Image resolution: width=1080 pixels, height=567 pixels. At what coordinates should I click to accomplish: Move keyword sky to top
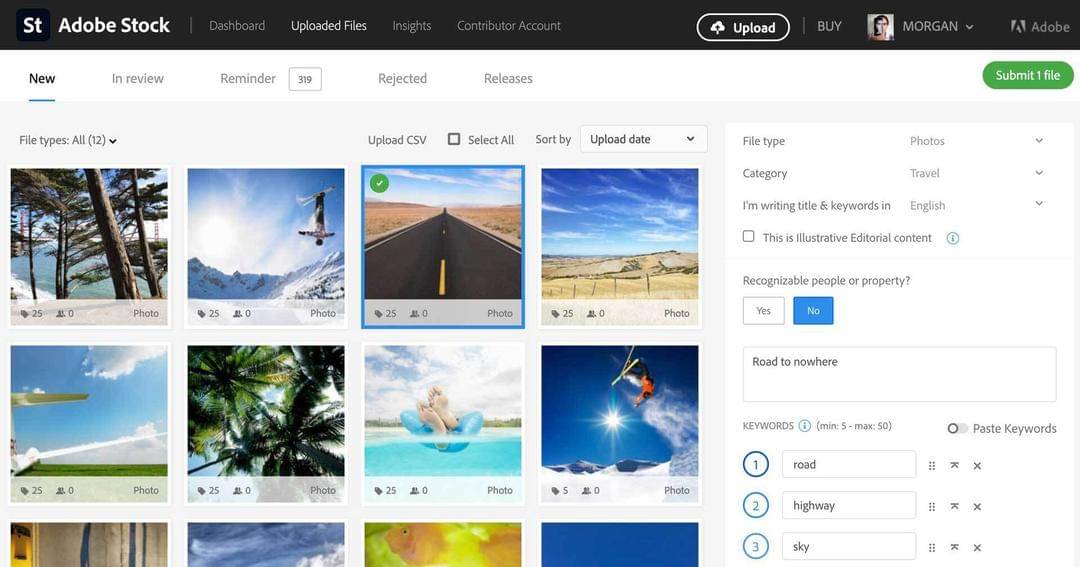coord(955,548)
